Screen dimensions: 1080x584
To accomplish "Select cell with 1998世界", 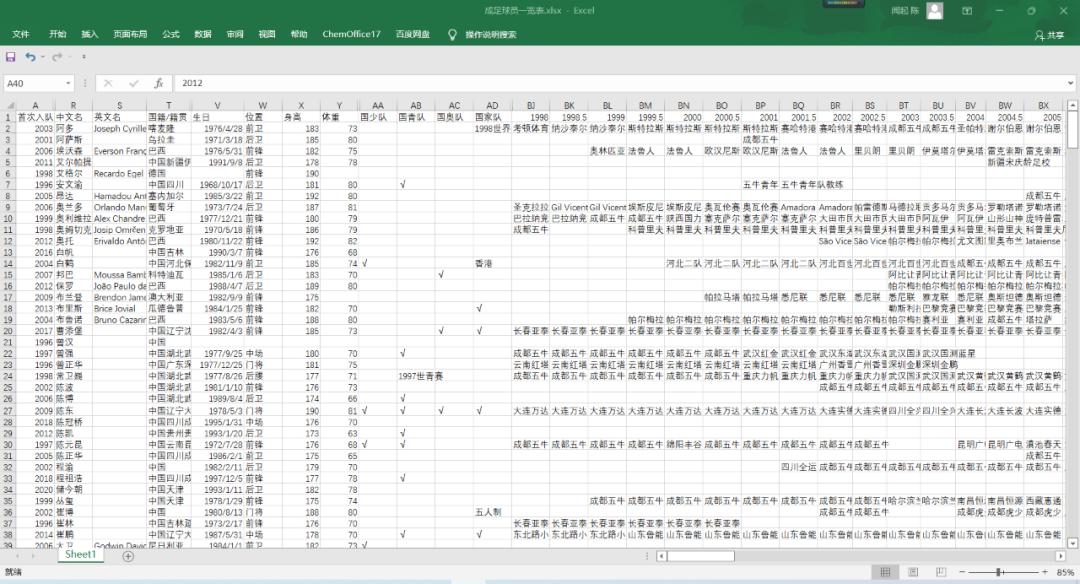I will 492,129.
